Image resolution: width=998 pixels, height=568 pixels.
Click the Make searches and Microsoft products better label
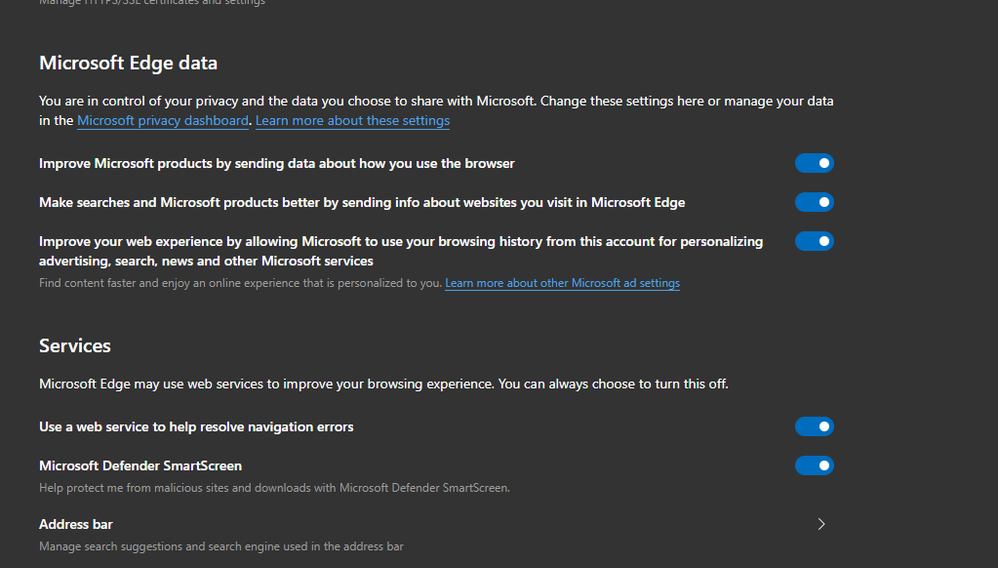pos(362,202)
